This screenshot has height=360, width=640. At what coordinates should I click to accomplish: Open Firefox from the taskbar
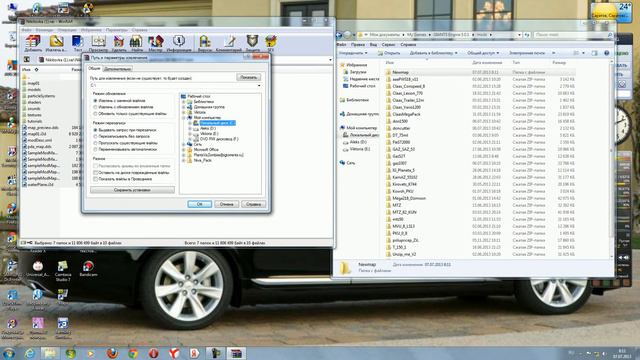(x=112, y=353)
